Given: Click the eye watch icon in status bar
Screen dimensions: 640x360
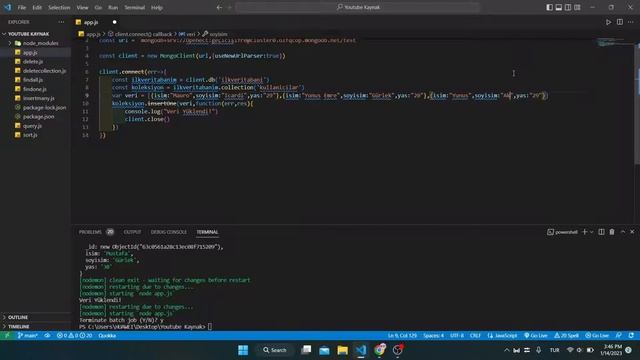Looking at the screenshot, I should (47, 336).
